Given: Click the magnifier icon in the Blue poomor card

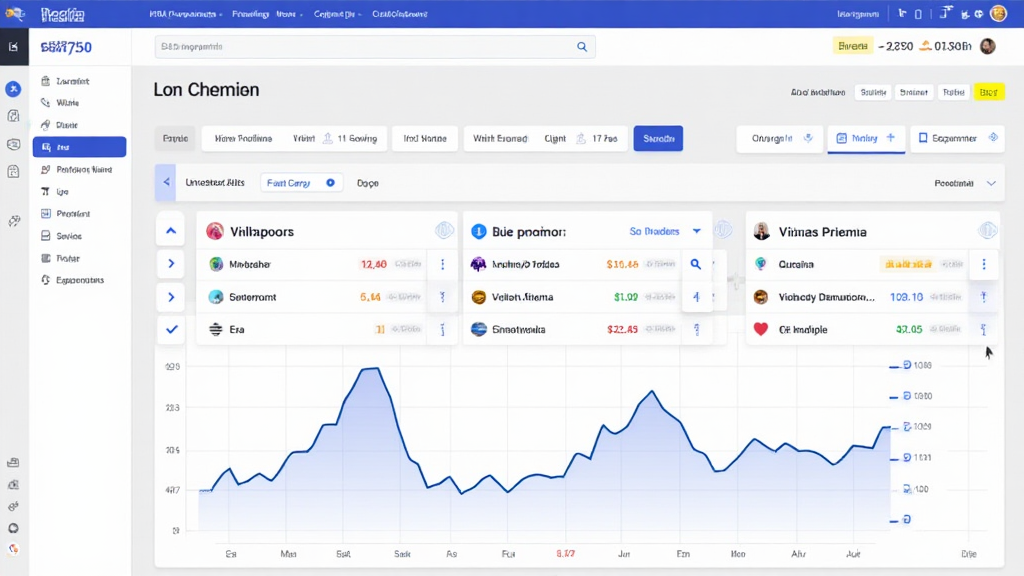Looking at the screenshot, I should coord(696,265).
